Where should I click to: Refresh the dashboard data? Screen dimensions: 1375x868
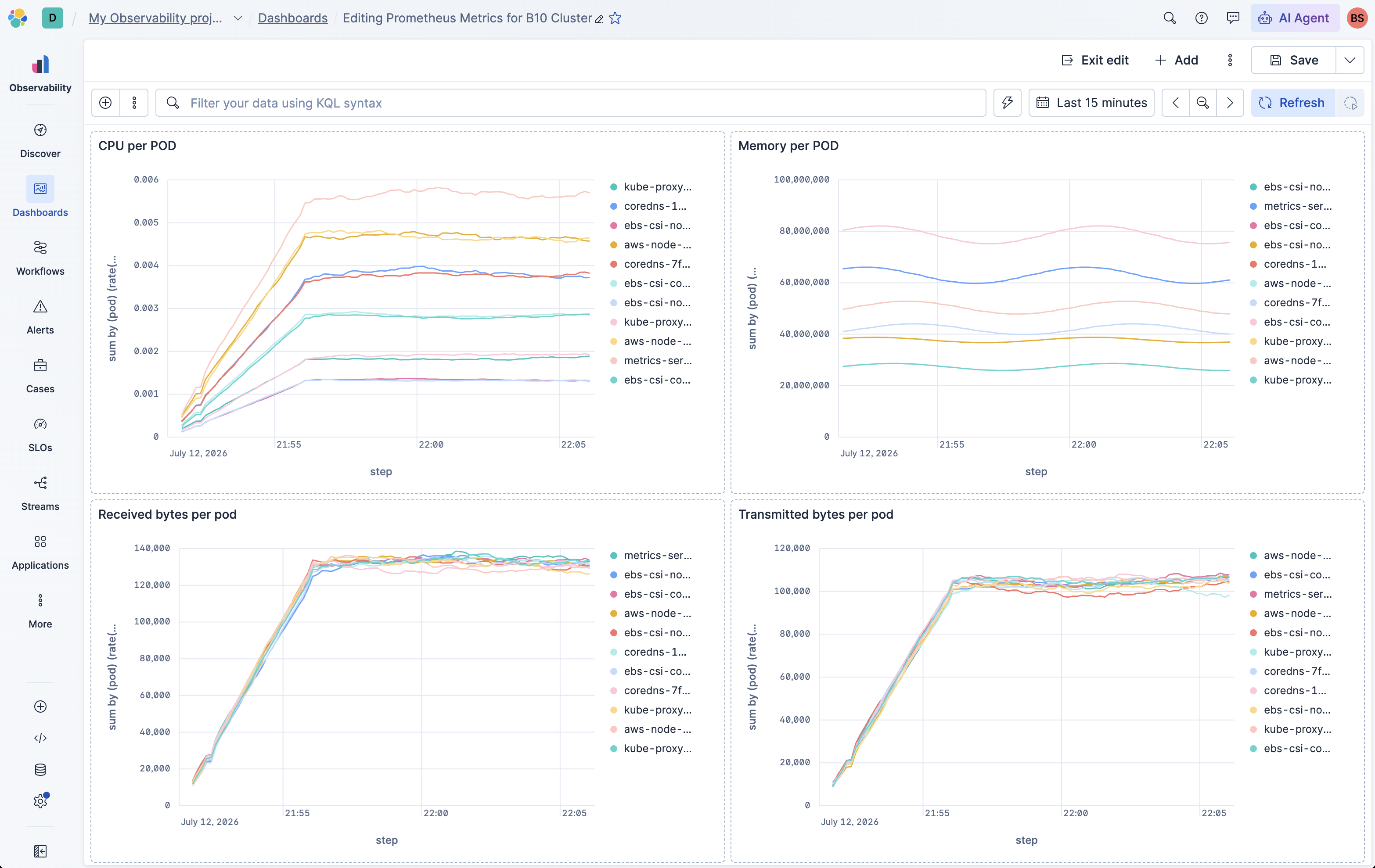click(x=1293, y=103)
